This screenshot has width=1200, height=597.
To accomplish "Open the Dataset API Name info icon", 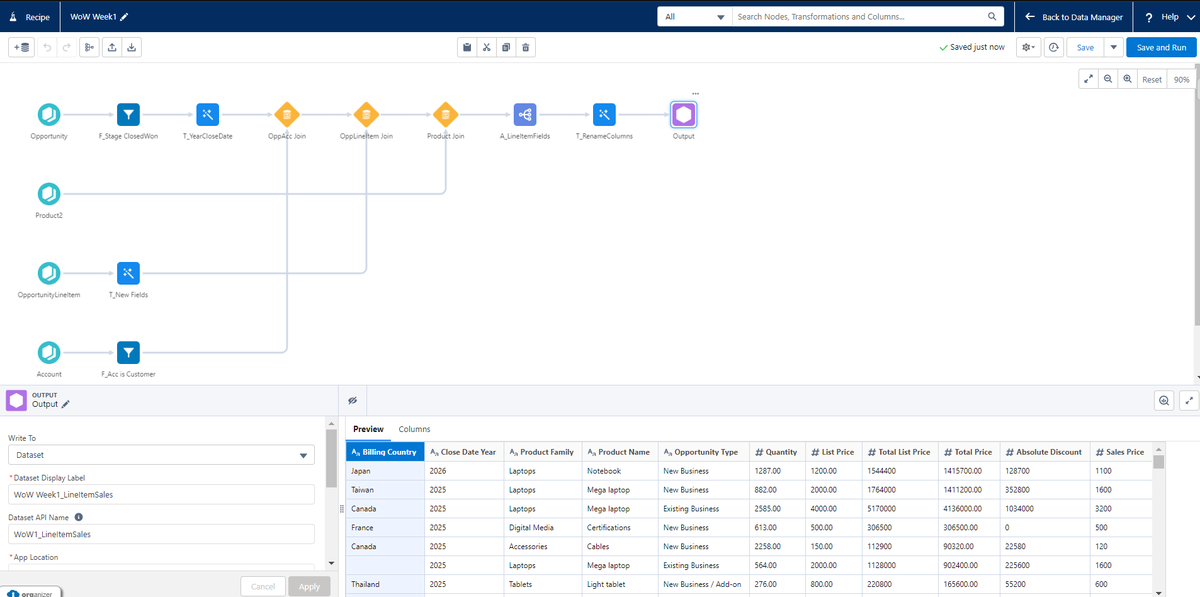I will point(78,517).
